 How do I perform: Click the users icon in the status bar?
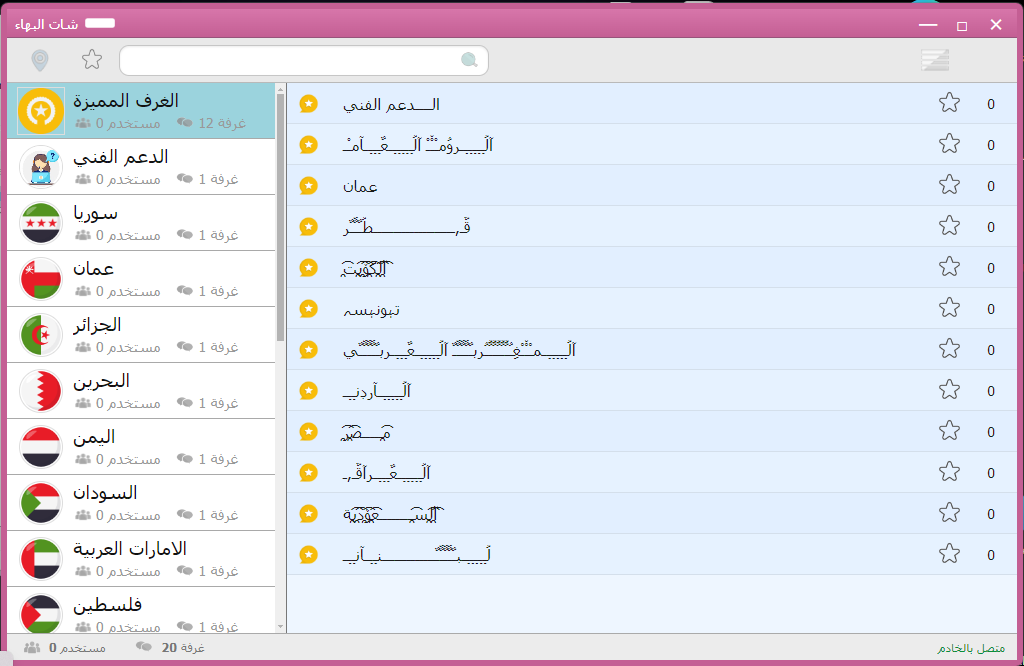point(32,648)
